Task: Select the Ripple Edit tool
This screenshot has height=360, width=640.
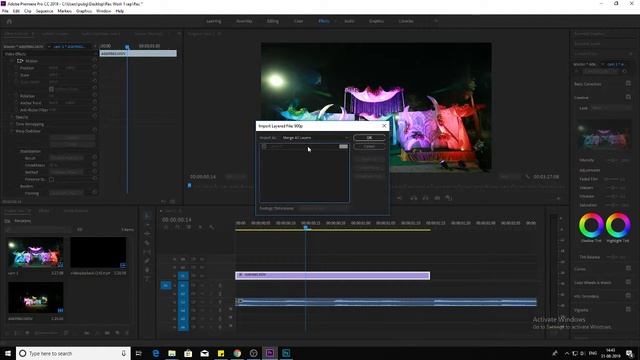Action: pyautogui.click(x=148, y=234)
